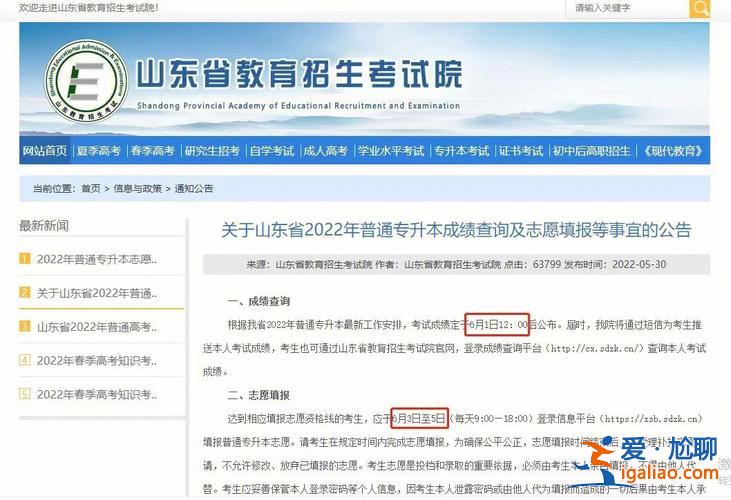The height and width of the screenshot is (500, 731).
Task: Click the 首页 breadcrumb link
Action: coord(91,189)
